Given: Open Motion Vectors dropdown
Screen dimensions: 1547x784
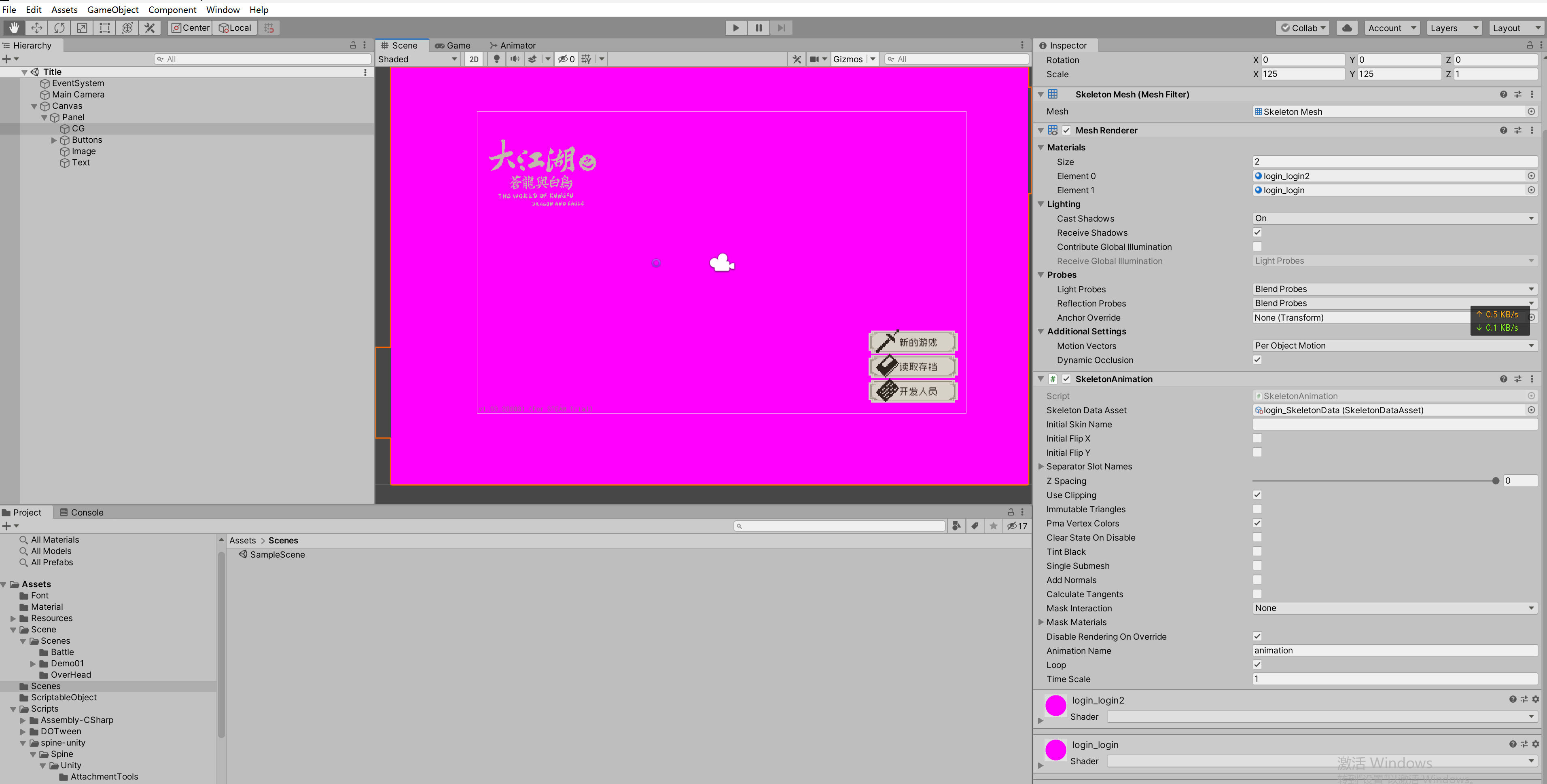Looking at the screenshot, I should 1394,346.
